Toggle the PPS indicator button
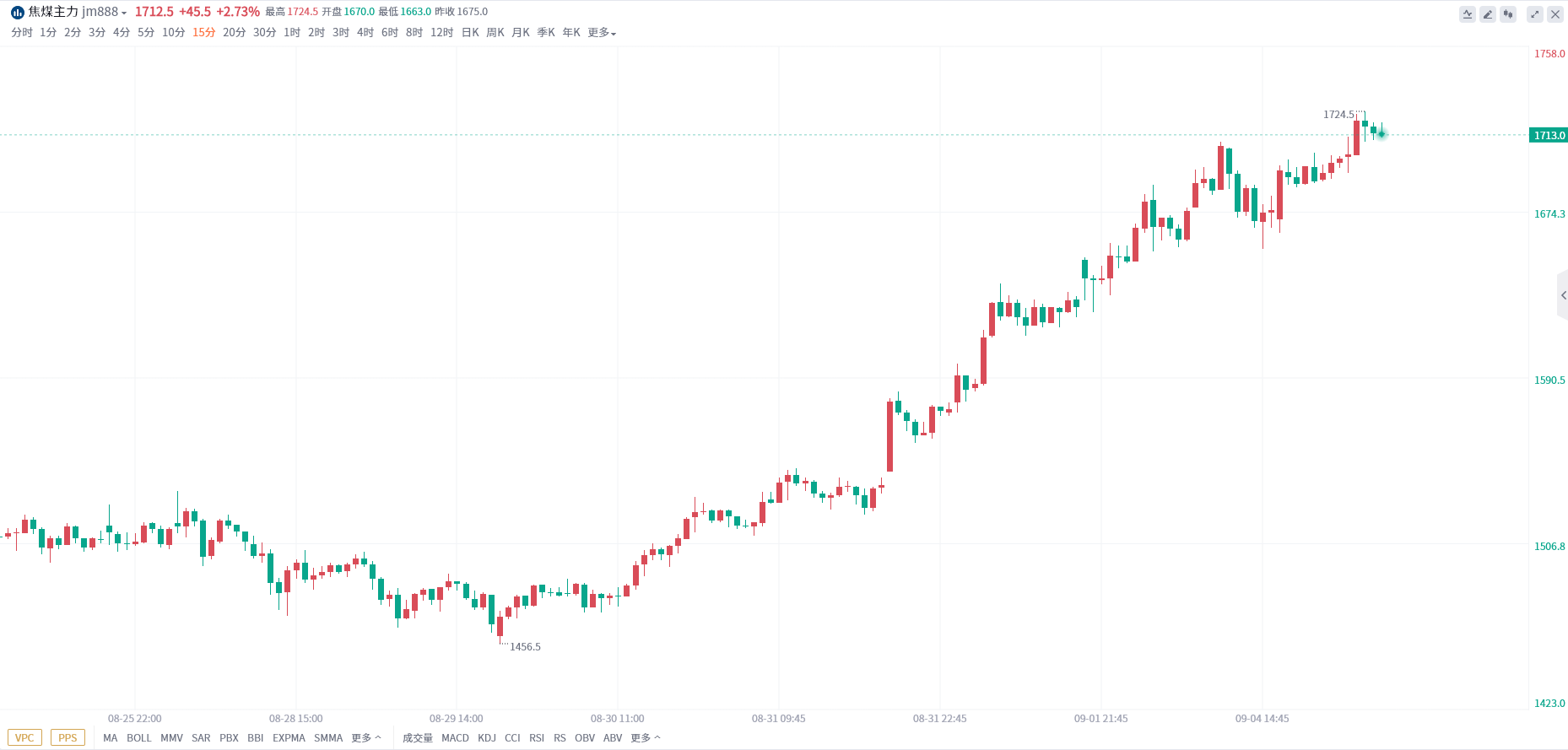Image resolution: width=1568 pixels, height=750 pixels. point(68,738)
